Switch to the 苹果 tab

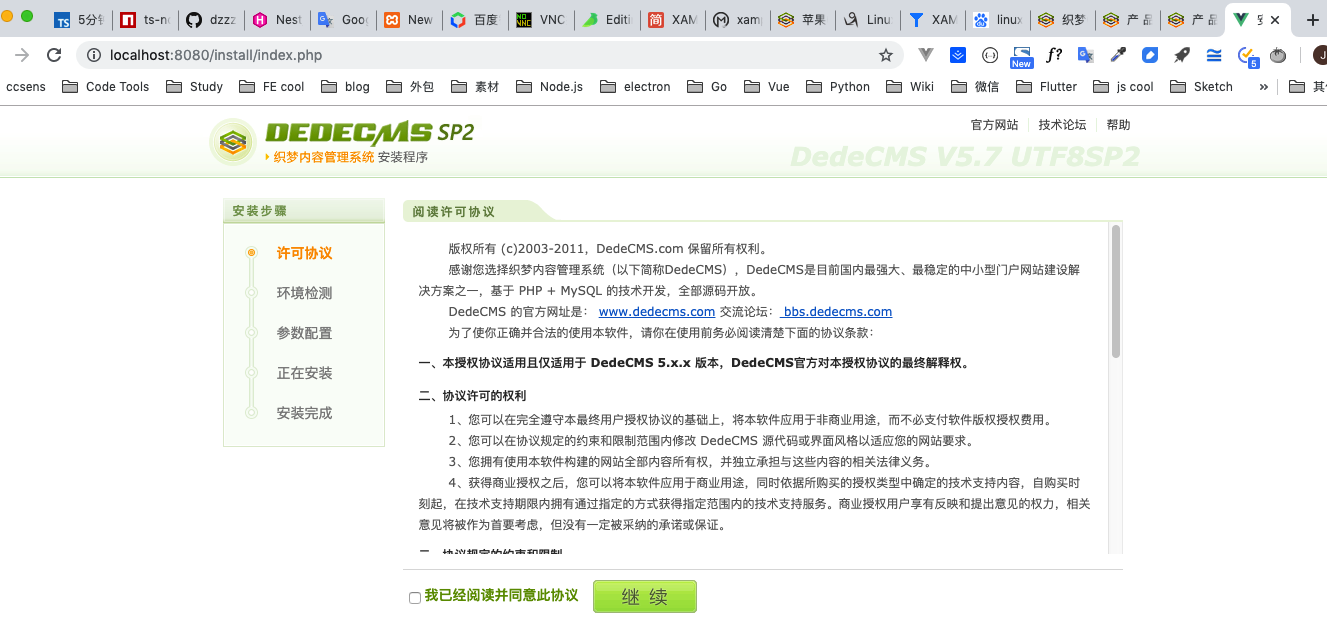[802, 19]
